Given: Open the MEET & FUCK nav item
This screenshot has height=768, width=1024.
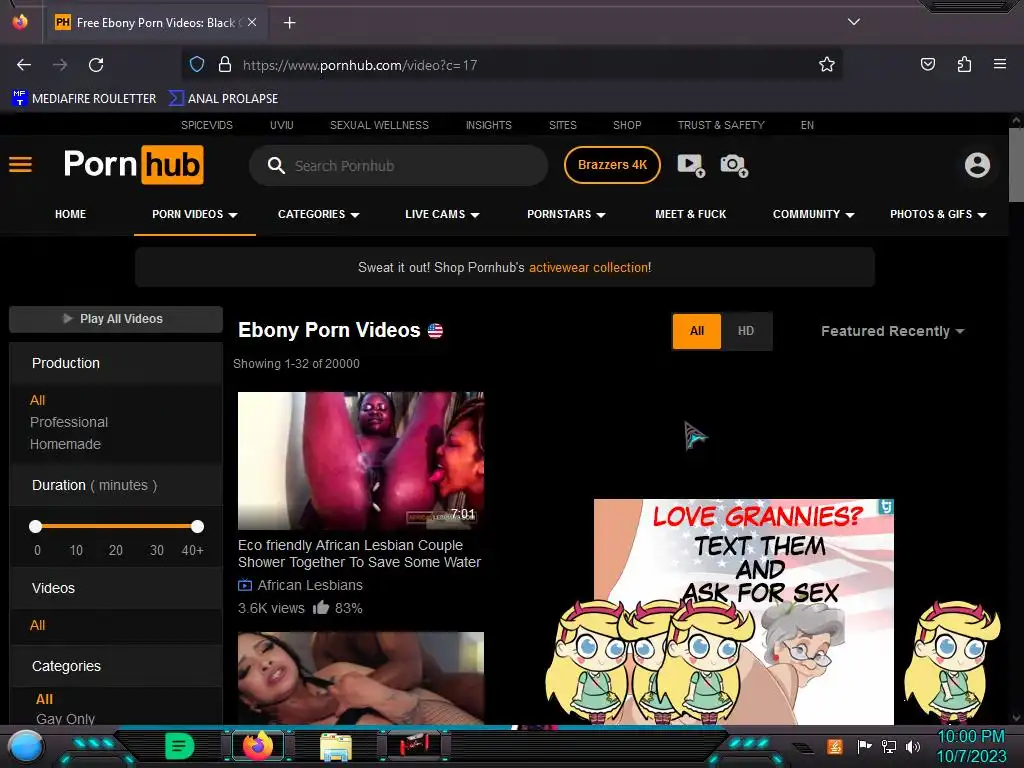Looking at the screenshot, I should coord(690,214).
